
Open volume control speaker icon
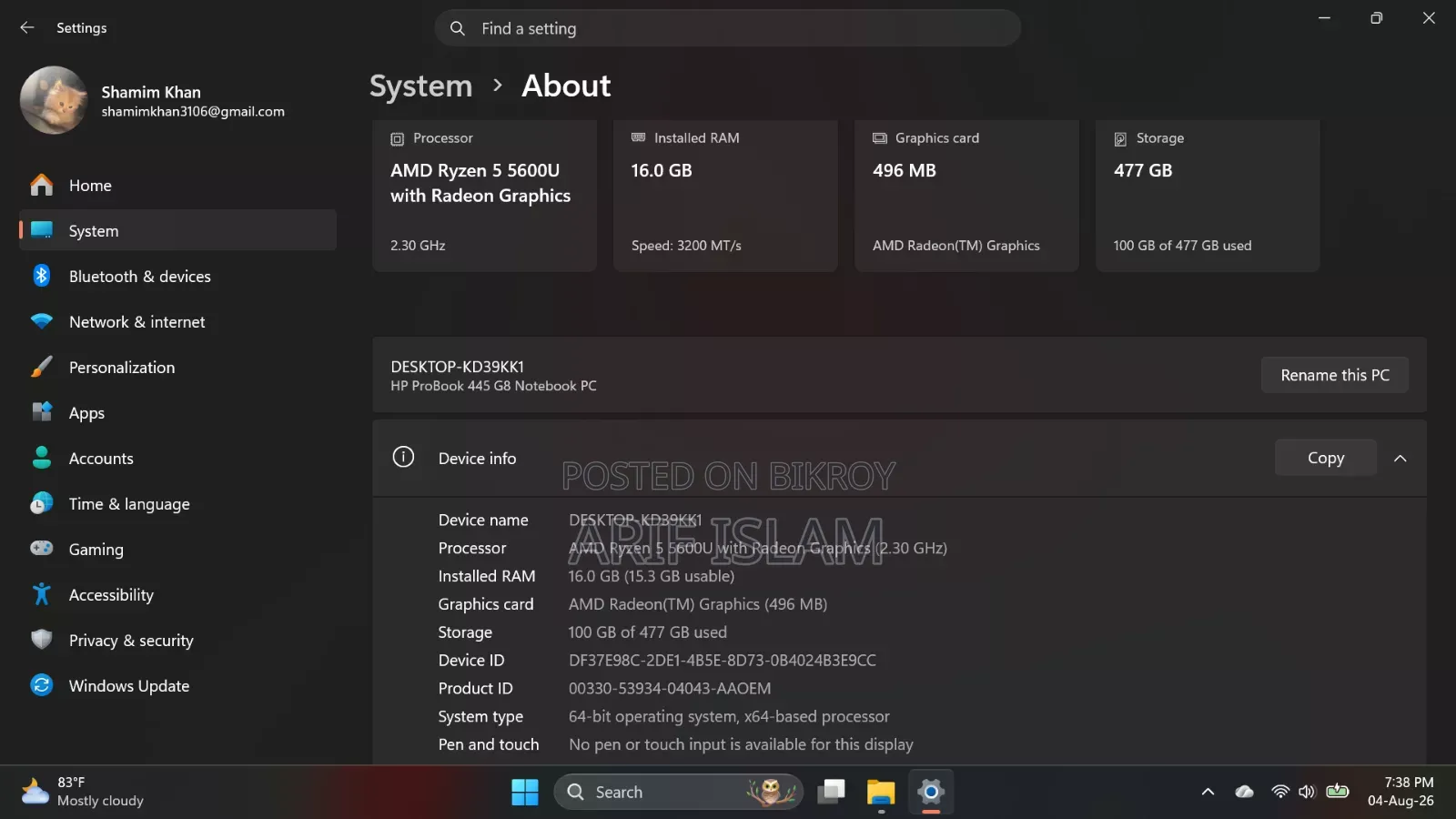click(1307, 792)
